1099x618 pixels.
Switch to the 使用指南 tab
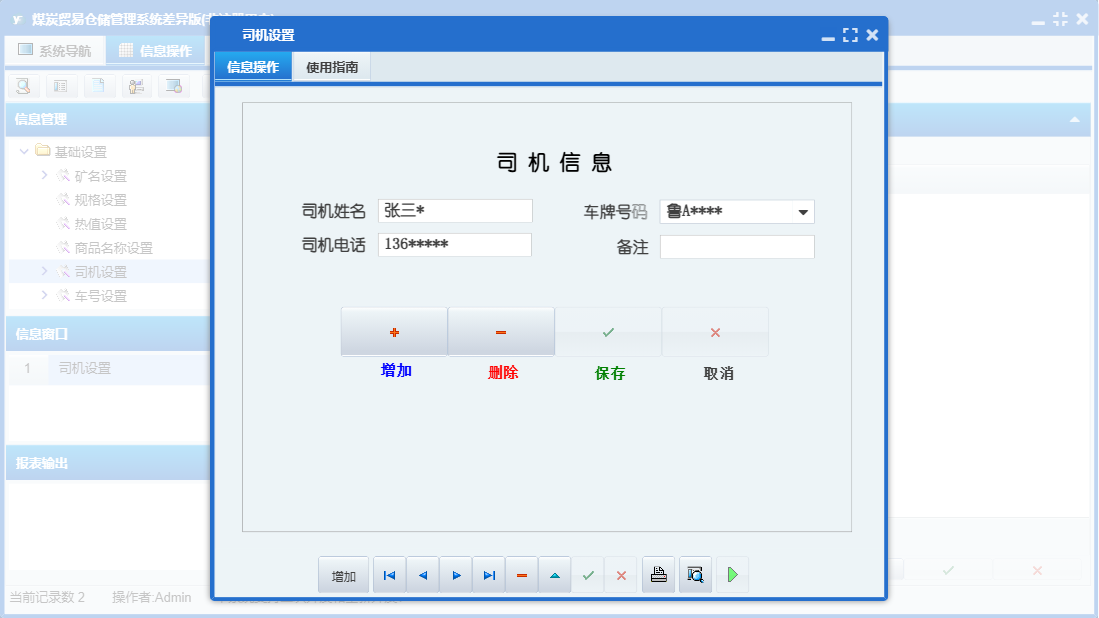pyautogui.click(x=331, y=66)
